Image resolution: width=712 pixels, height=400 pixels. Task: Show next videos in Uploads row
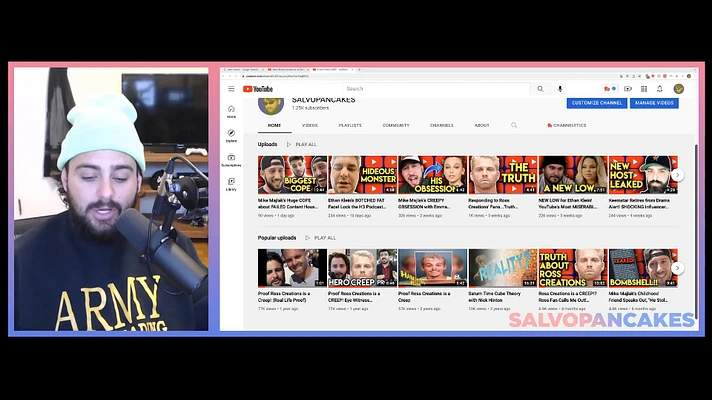(677, 175)
